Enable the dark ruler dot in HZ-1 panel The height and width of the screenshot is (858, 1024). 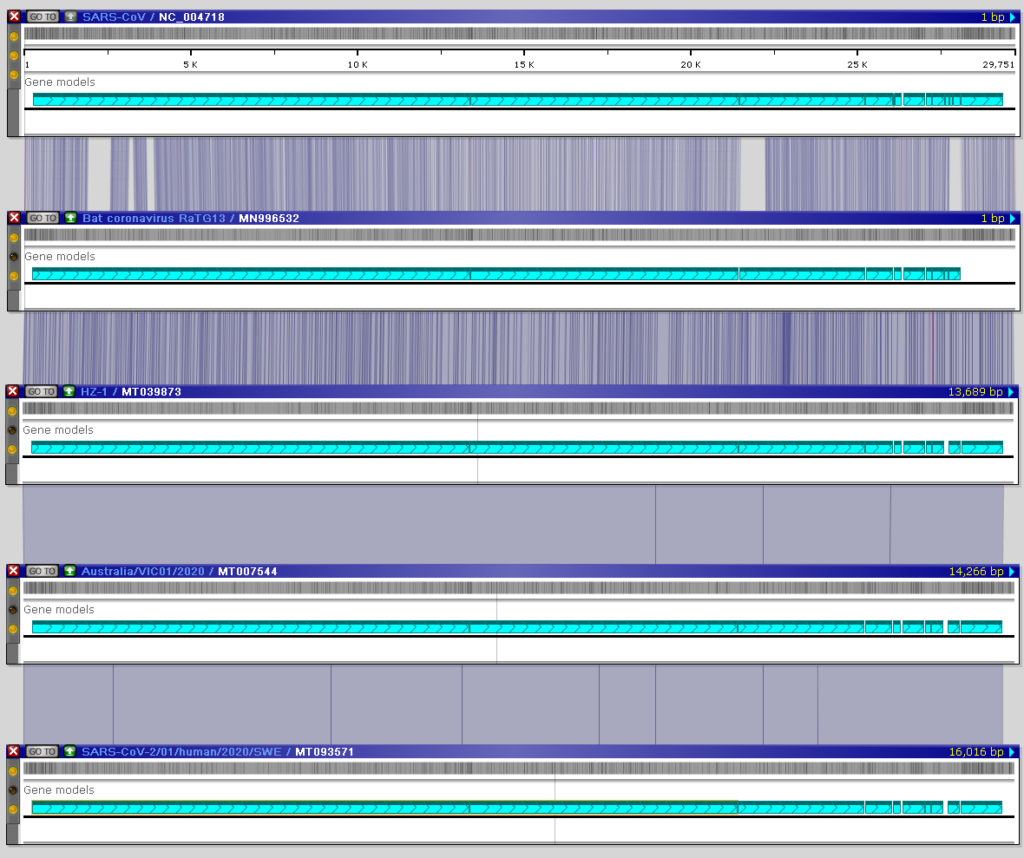click(x=12, y=430)
